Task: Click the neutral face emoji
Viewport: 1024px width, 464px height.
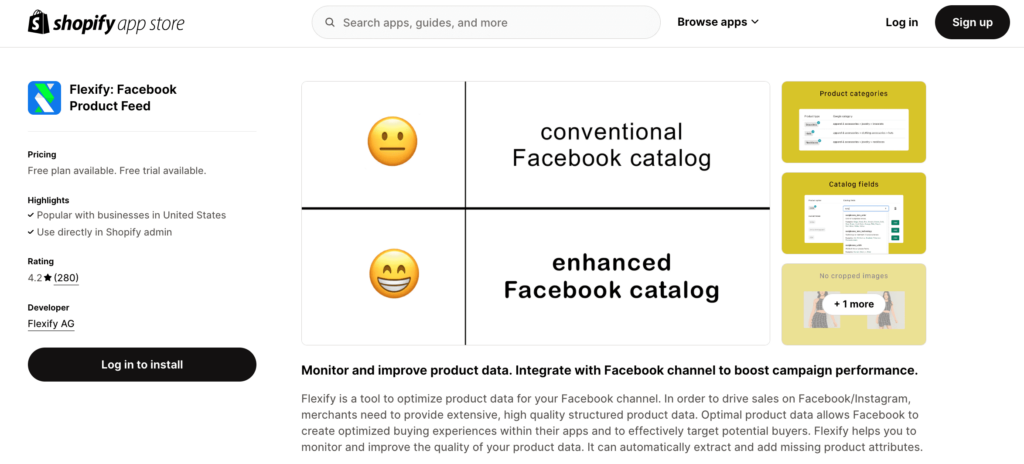Action: point(392,141)
